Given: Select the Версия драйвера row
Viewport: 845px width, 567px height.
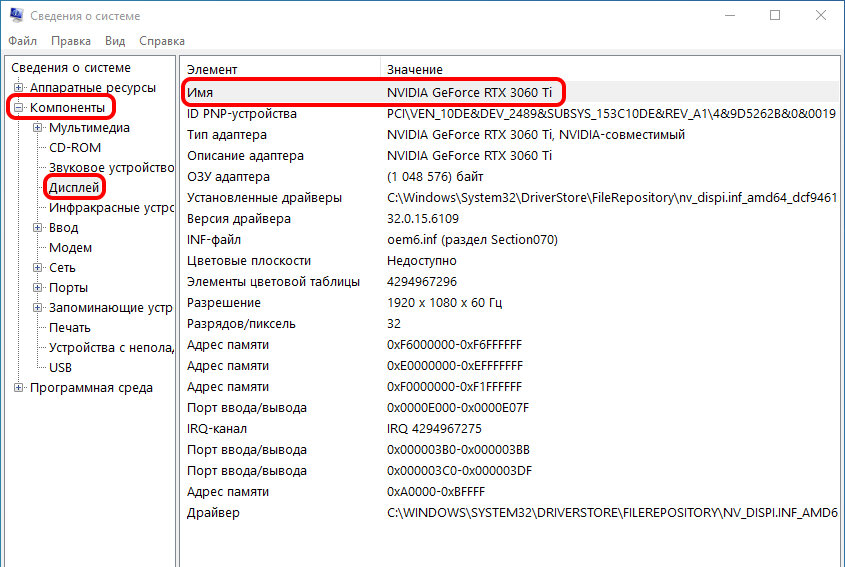Looking at the screenshot, I should click(x=510, y=219).
